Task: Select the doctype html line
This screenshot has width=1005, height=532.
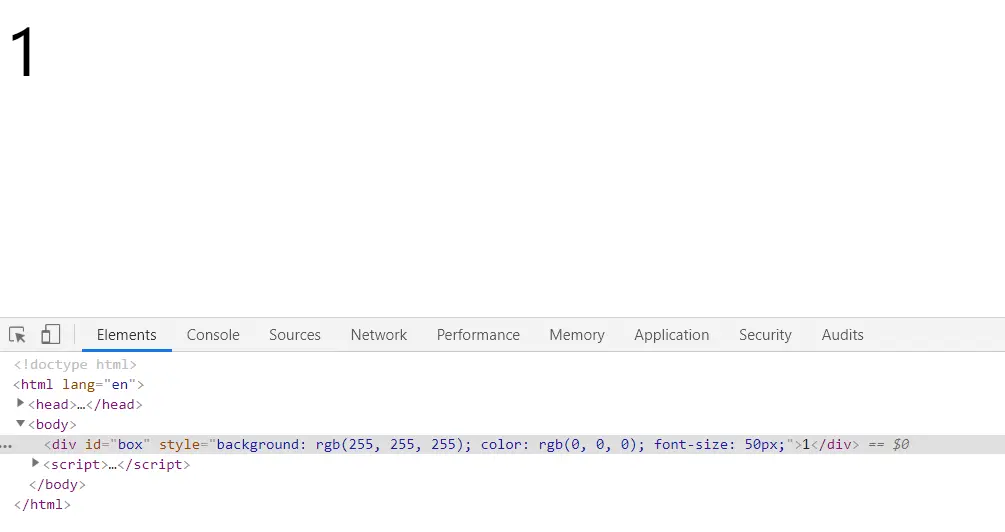Action: 75,364
